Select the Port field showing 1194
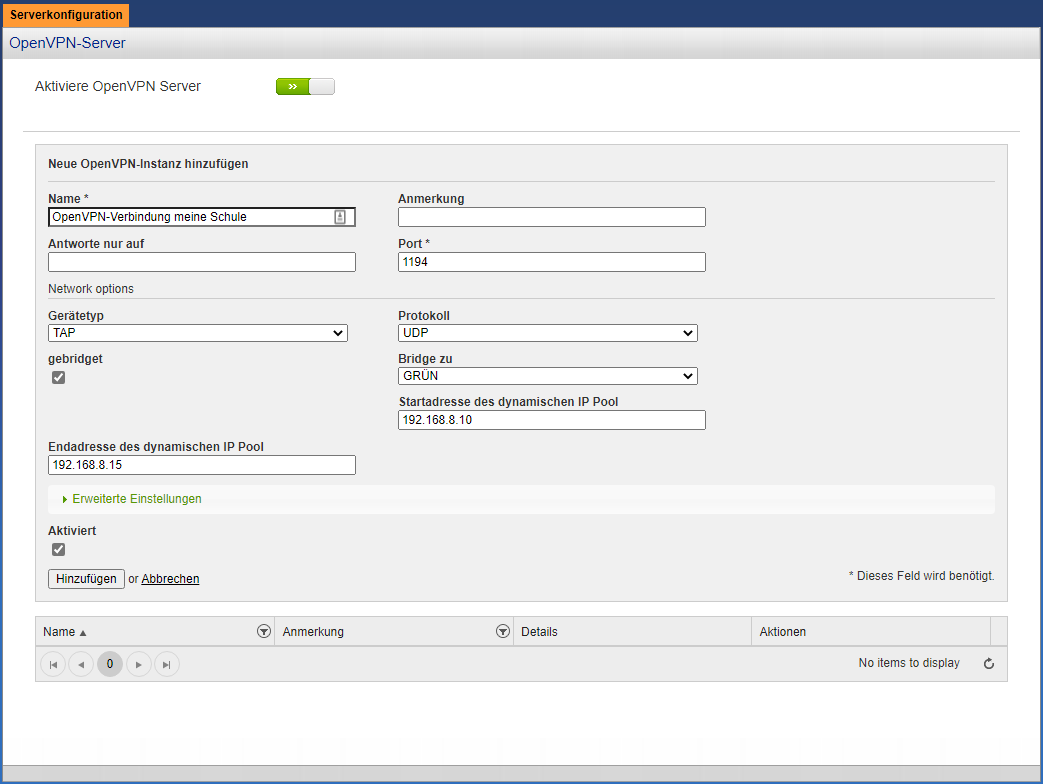 tap(551, 262)
